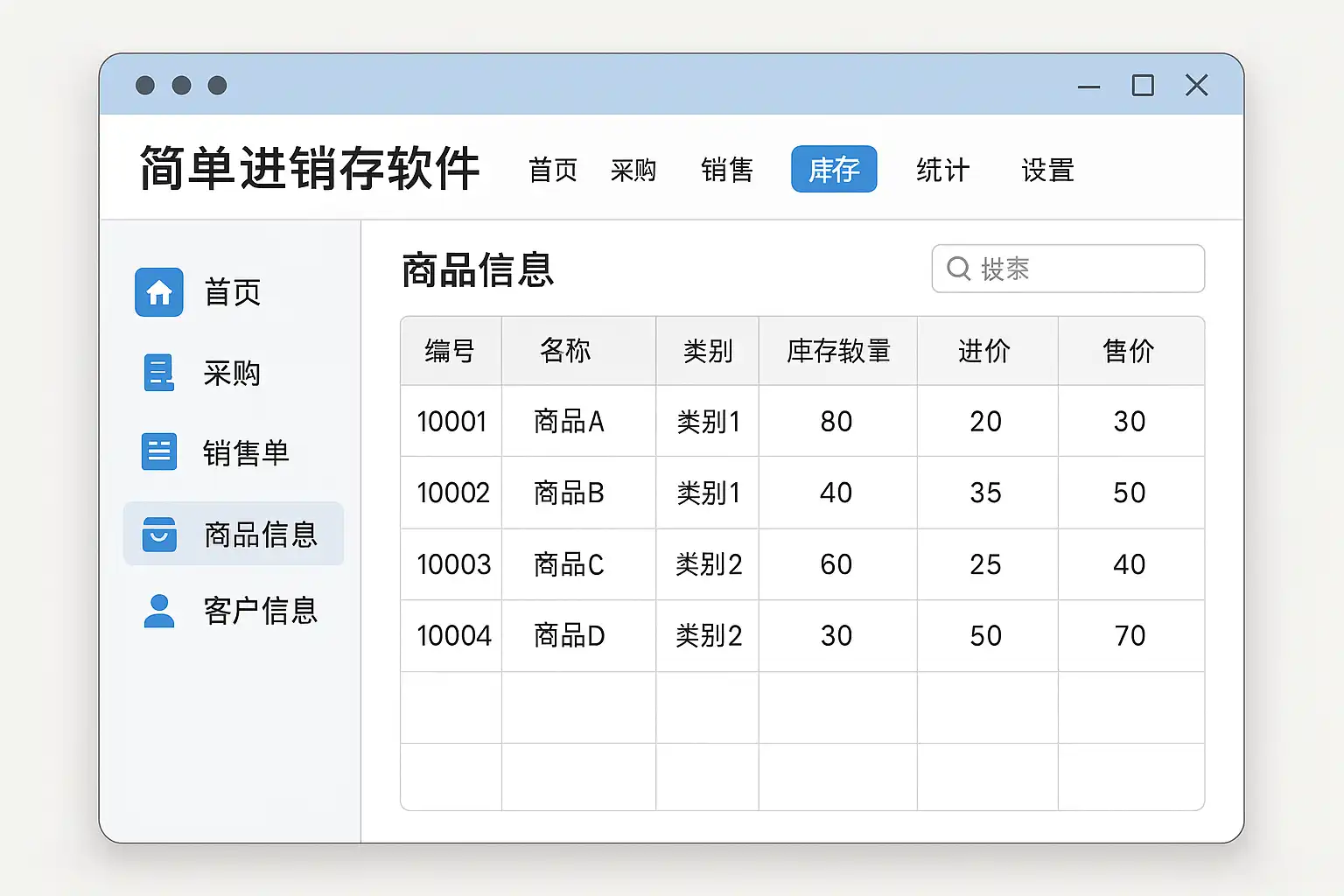Click the customer info person icon
The image size is (1344, 896).
(159, 611)
